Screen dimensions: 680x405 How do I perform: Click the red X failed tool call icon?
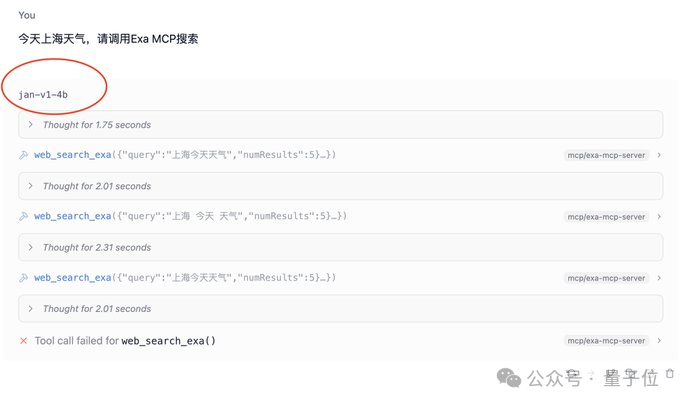pyautogui.click(x=23, y=341)
